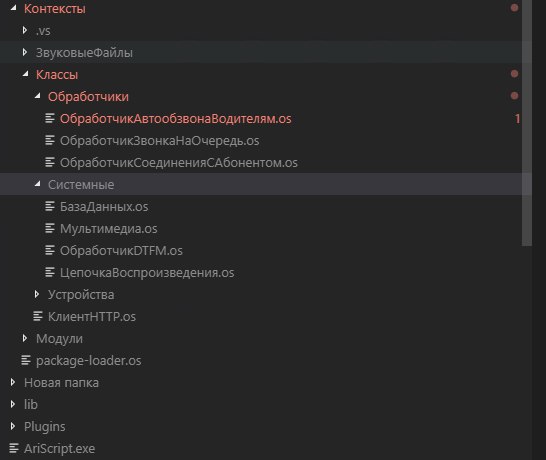
Task: Expand the Plugins folder arrow
Action: [x=13, y=426]
